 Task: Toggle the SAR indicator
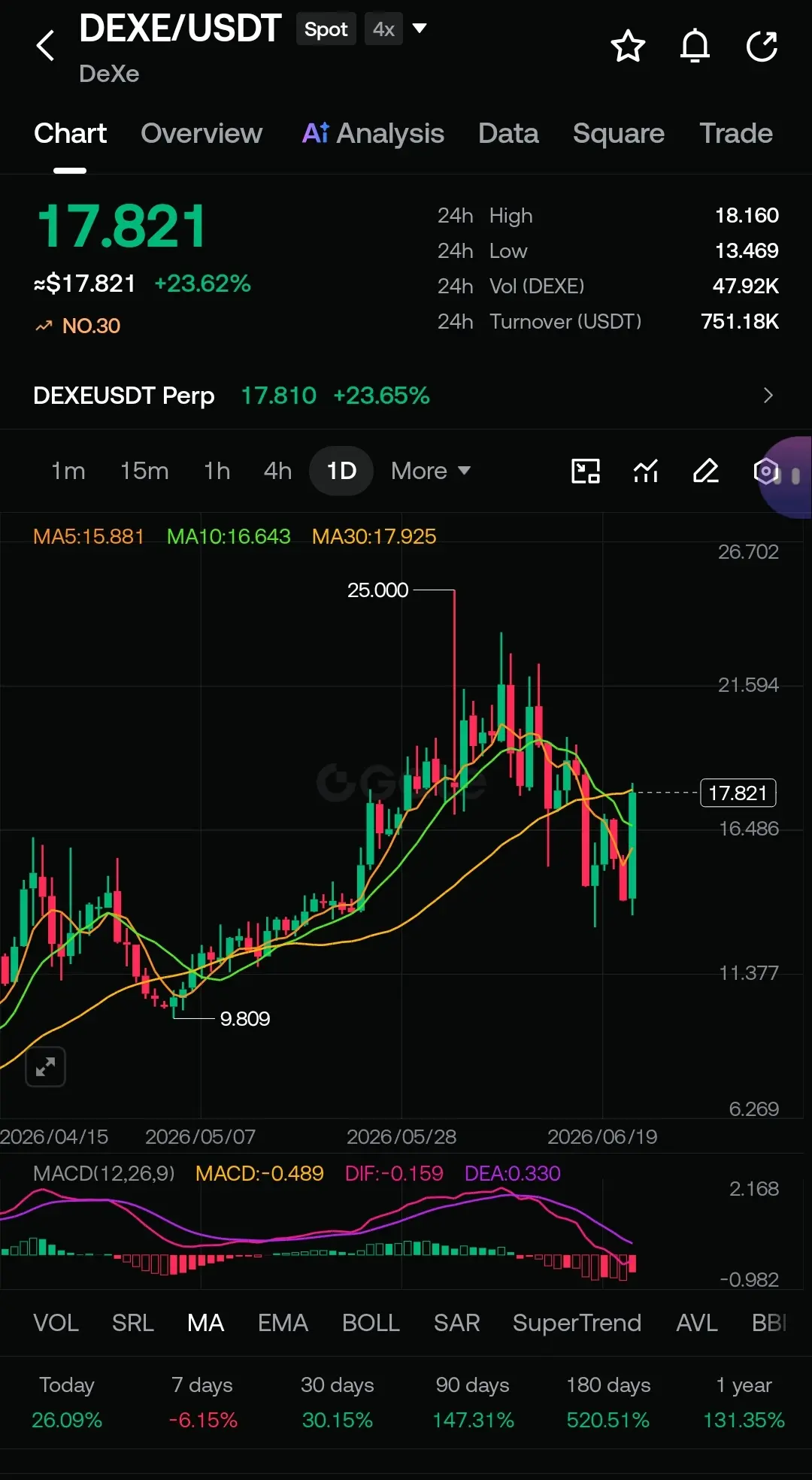(x=456, y=1323)
